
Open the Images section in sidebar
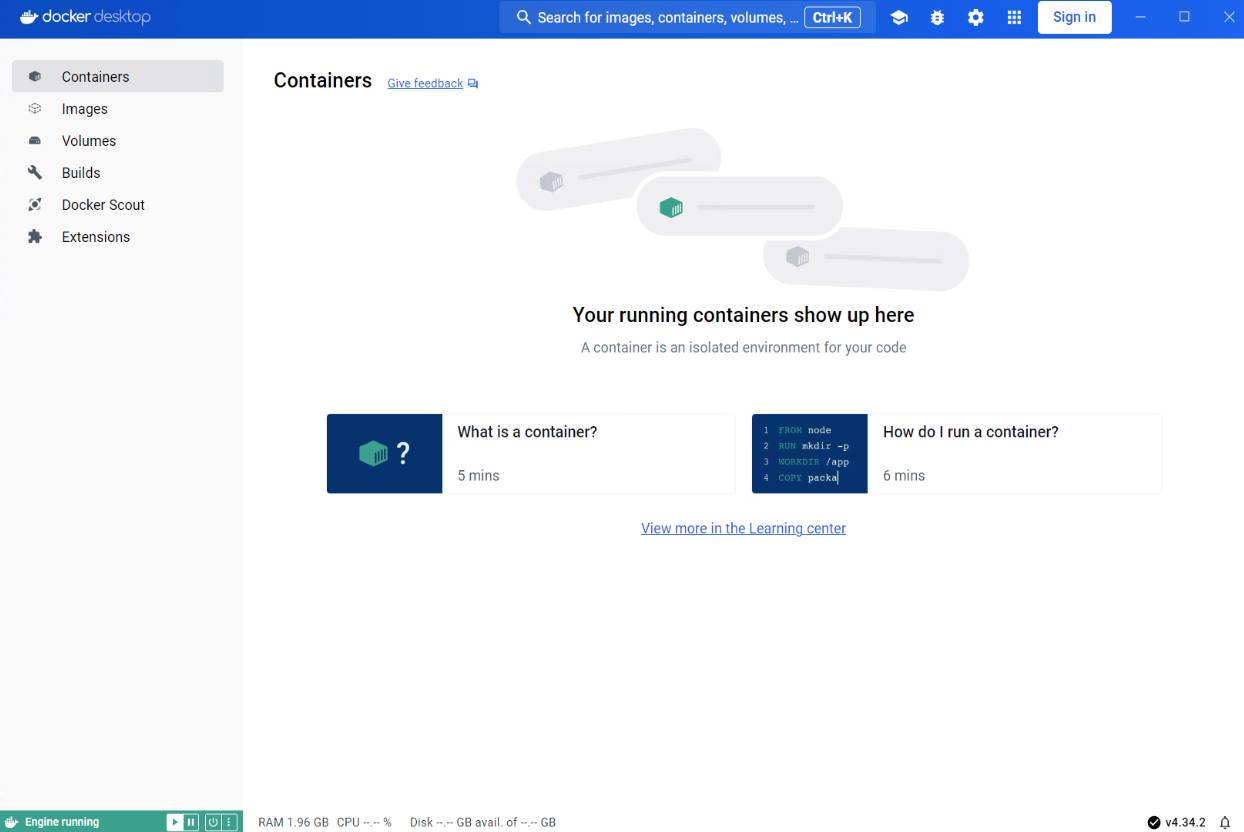click(x=85, y=109)
